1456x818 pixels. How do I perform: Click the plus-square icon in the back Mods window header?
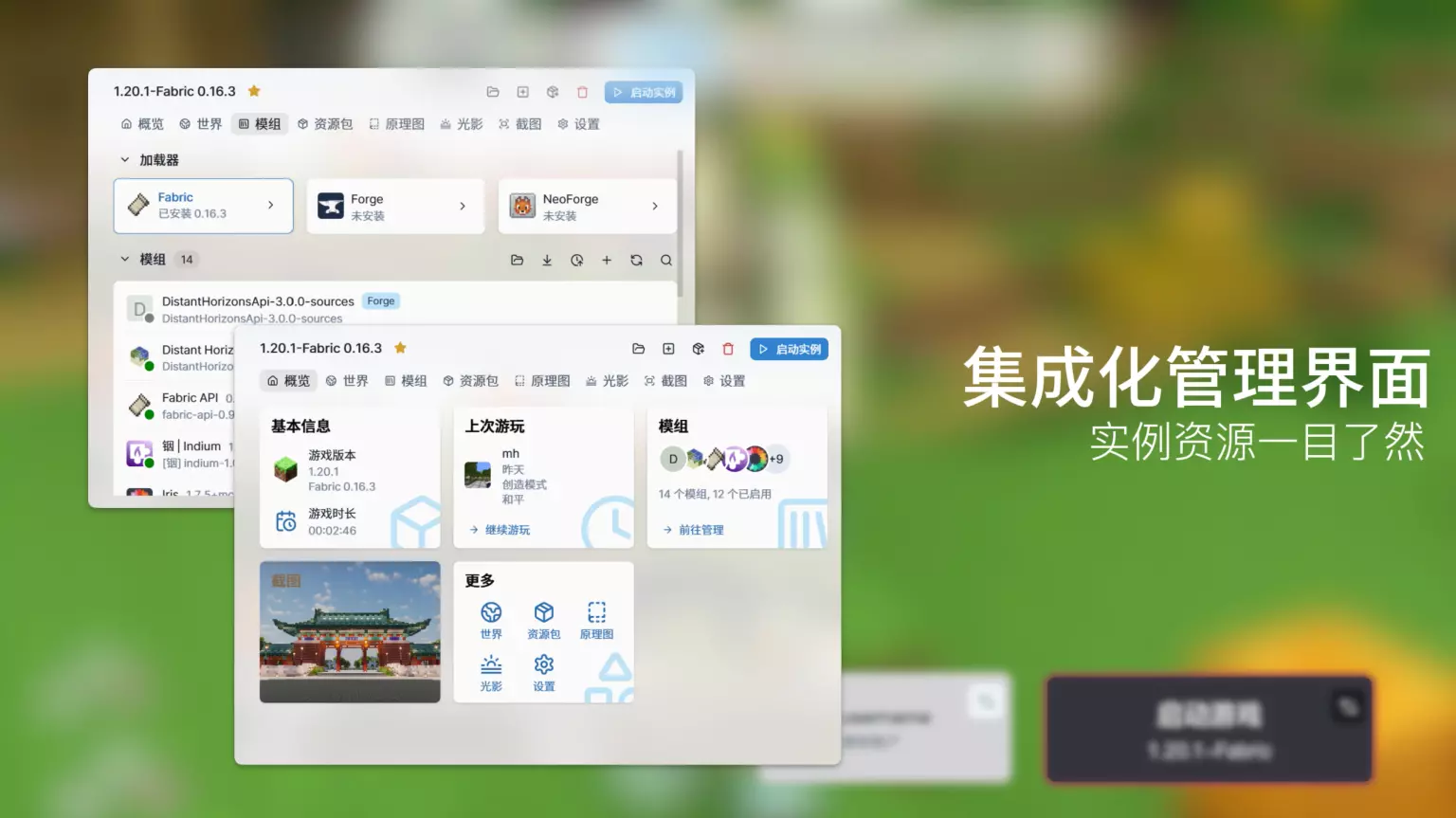point(522,92)
